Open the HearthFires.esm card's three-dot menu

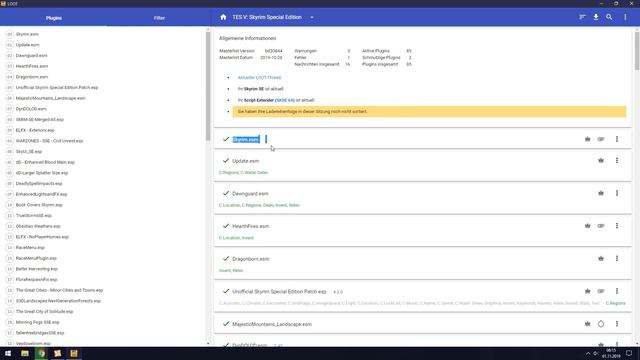pyautogui.click(x=617, y=226)
